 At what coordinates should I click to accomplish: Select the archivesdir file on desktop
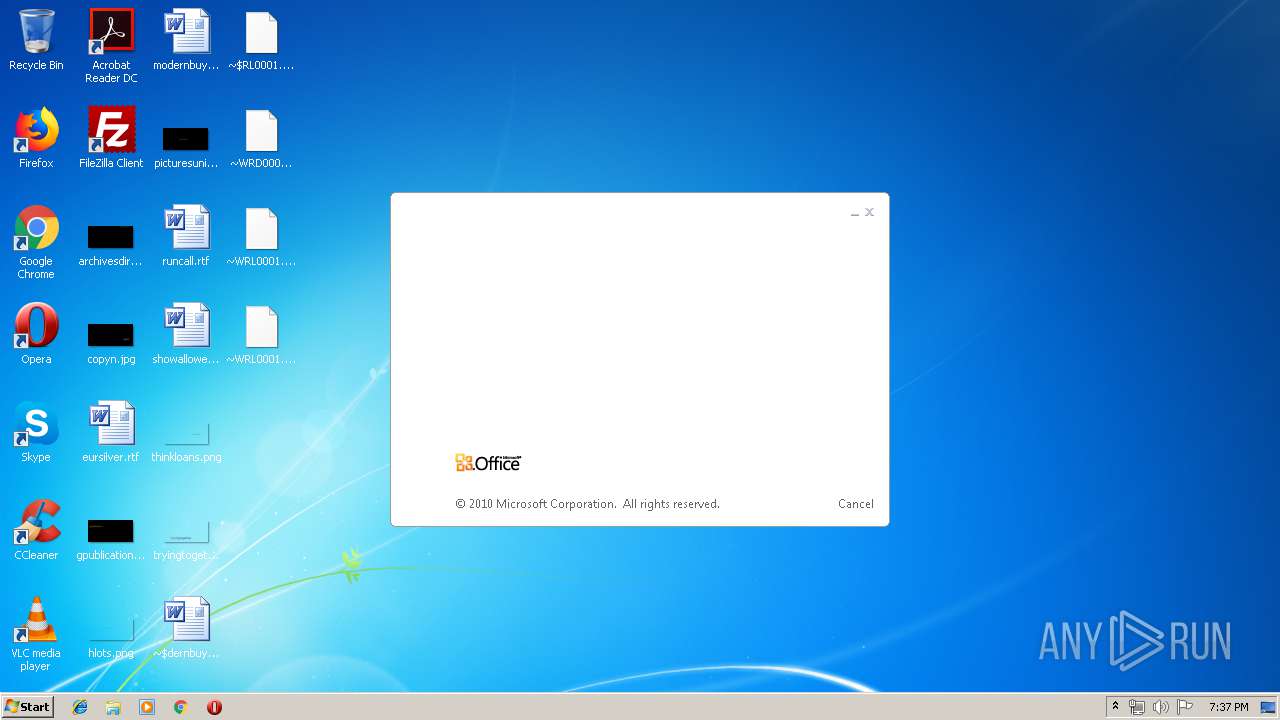[111, 246]
